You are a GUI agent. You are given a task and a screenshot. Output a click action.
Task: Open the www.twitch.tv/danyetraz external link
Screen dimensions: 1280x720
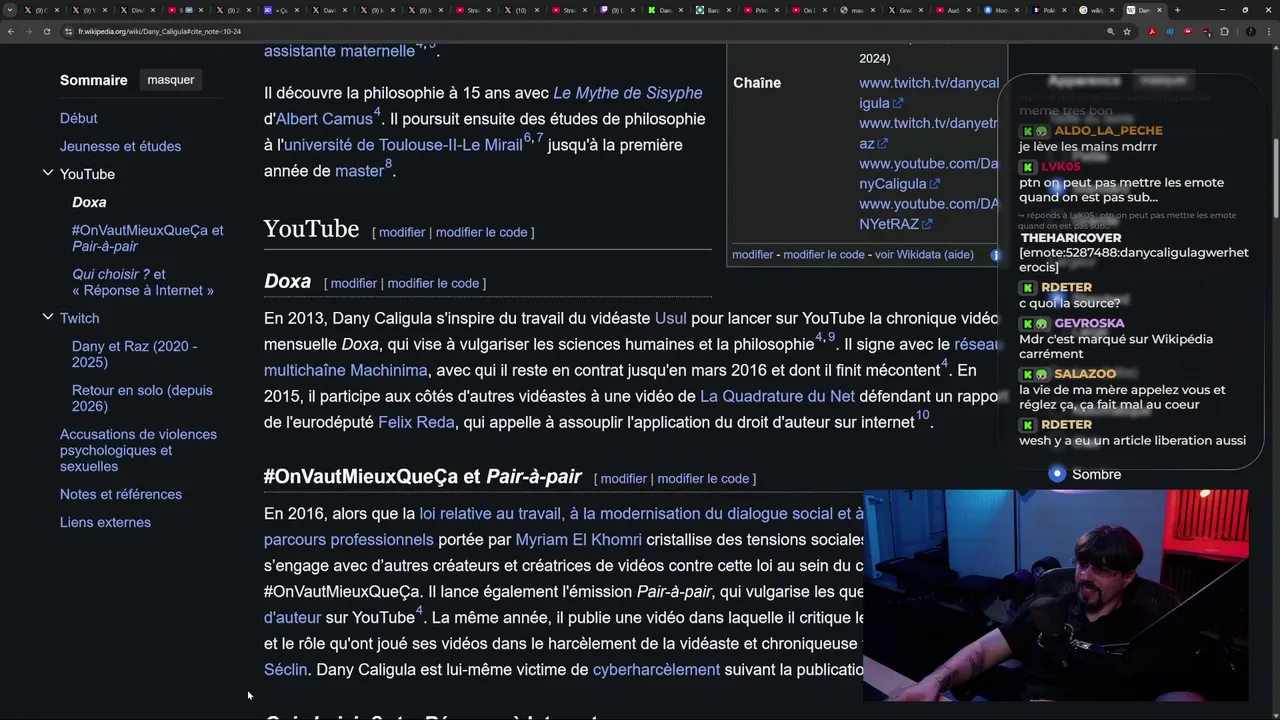[x=928, y=133]
